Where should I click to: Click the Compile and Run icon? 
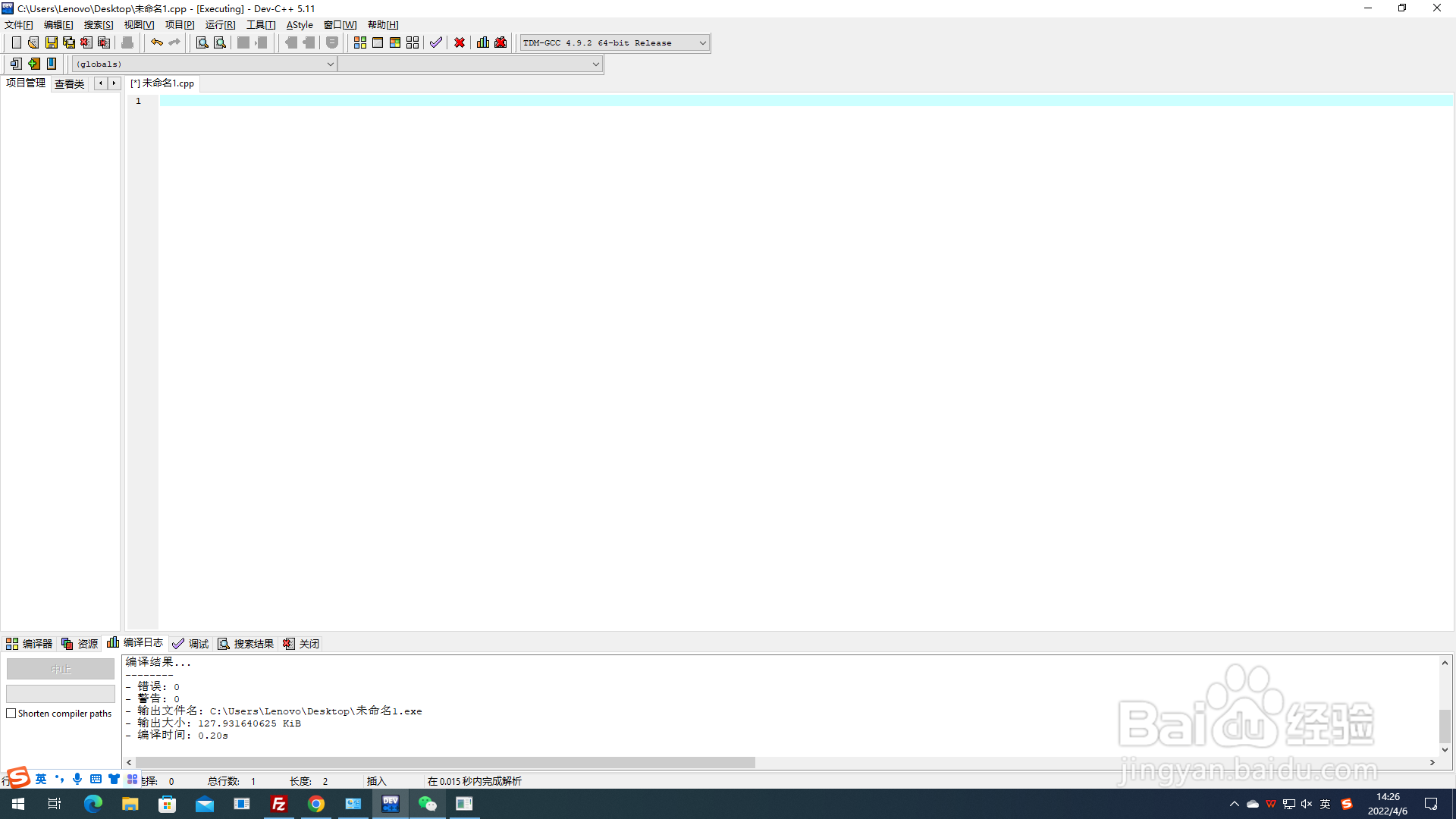coord(395,42)
